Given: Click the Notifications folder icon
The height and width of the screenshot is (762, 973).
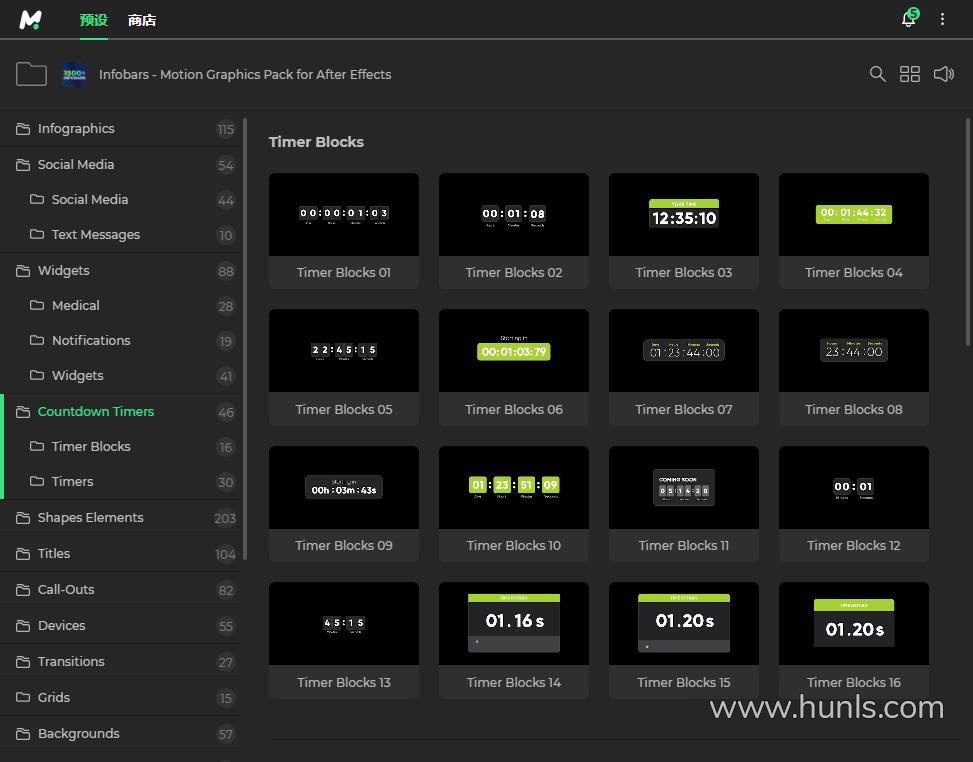Looking at the screenshot, I should pyautogui.click(x=37, y=340).
